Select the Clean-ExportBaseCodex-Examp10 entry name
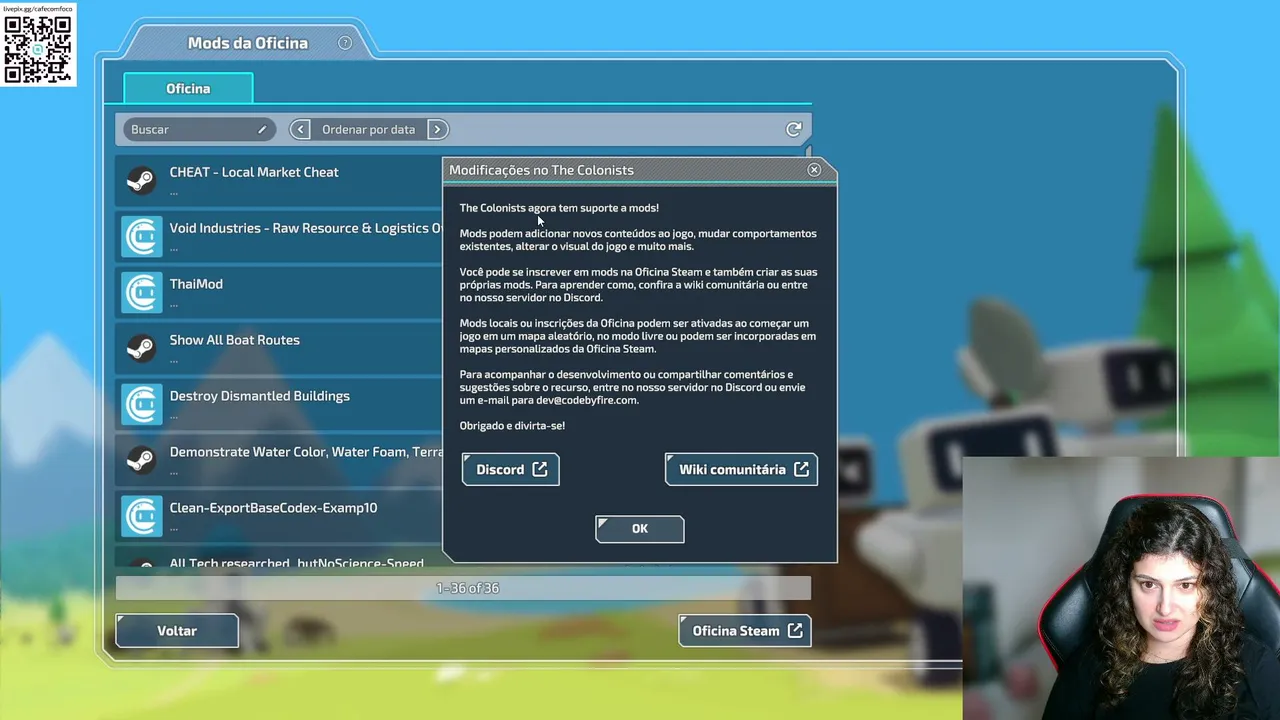 click(273, 508)
